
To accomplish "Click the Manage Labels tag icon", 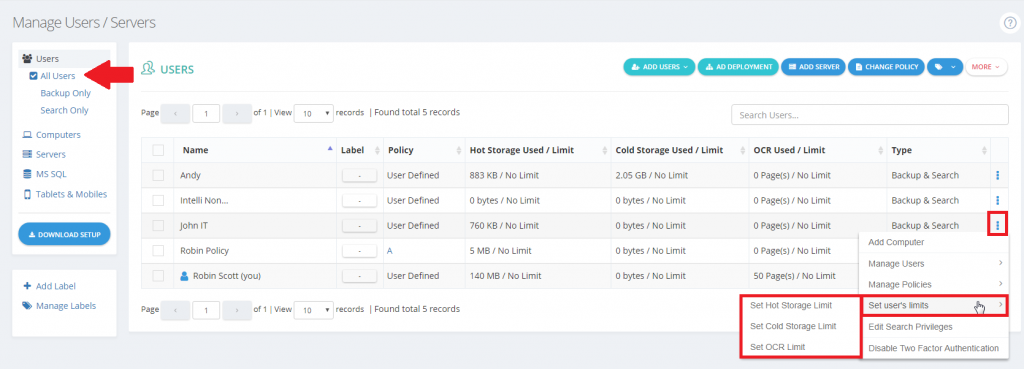I will 27,305.
